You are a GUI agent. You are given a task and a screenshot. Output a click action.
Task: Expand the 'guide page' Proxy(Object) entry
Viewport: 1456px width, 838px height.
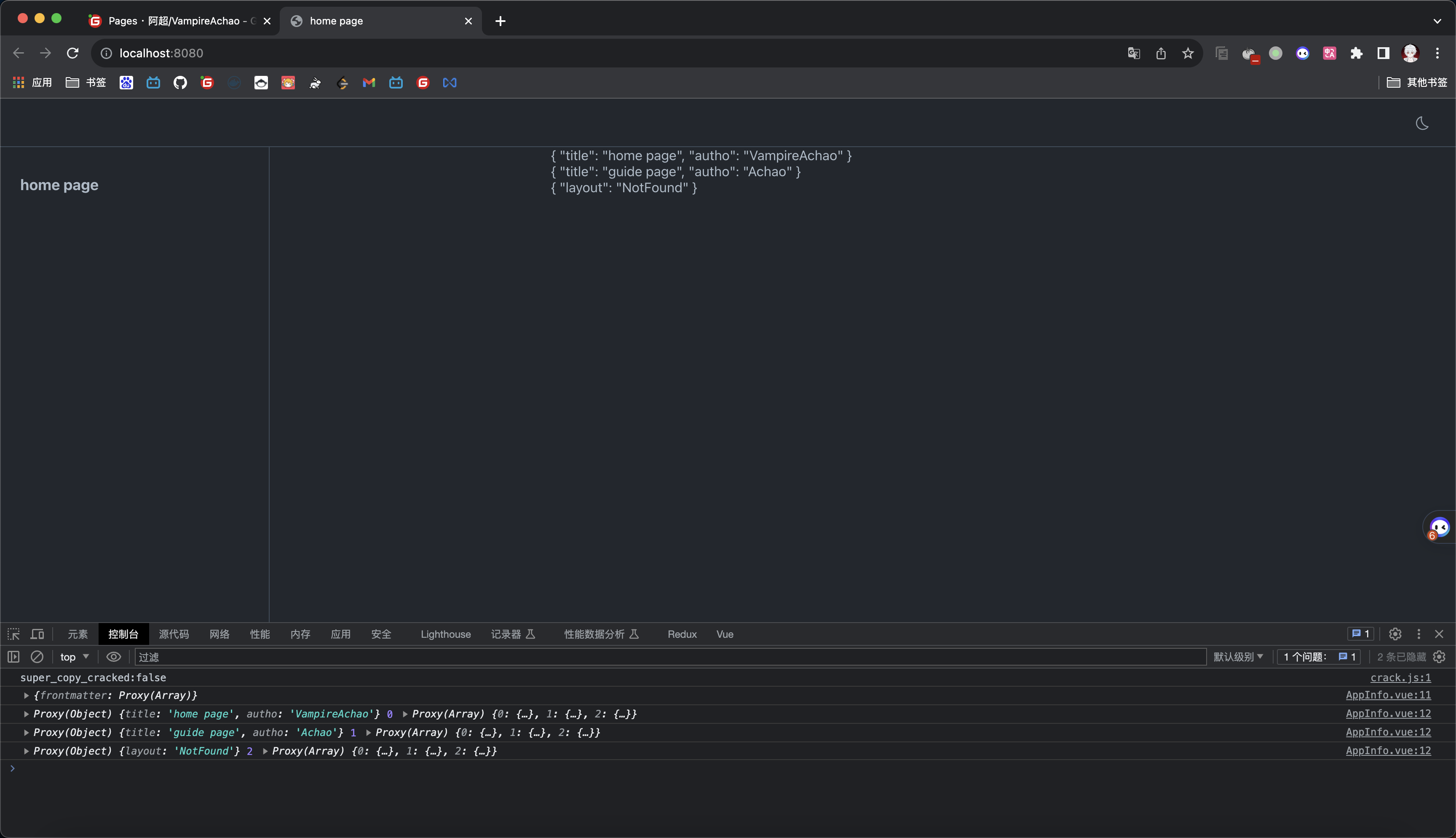pos(27,732)
